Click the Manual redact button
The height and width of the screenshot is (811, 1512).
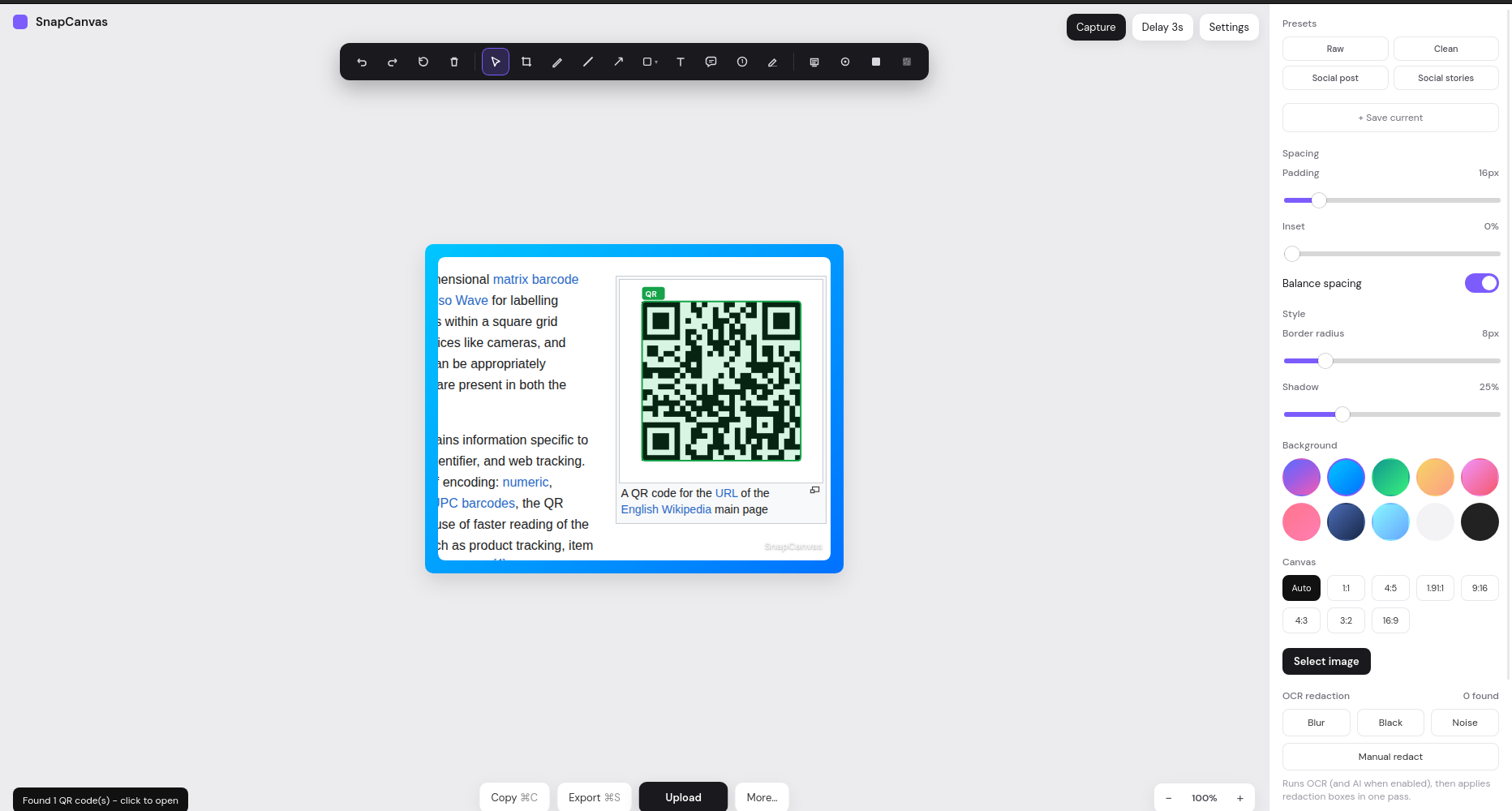click(x=1390, y=757)
